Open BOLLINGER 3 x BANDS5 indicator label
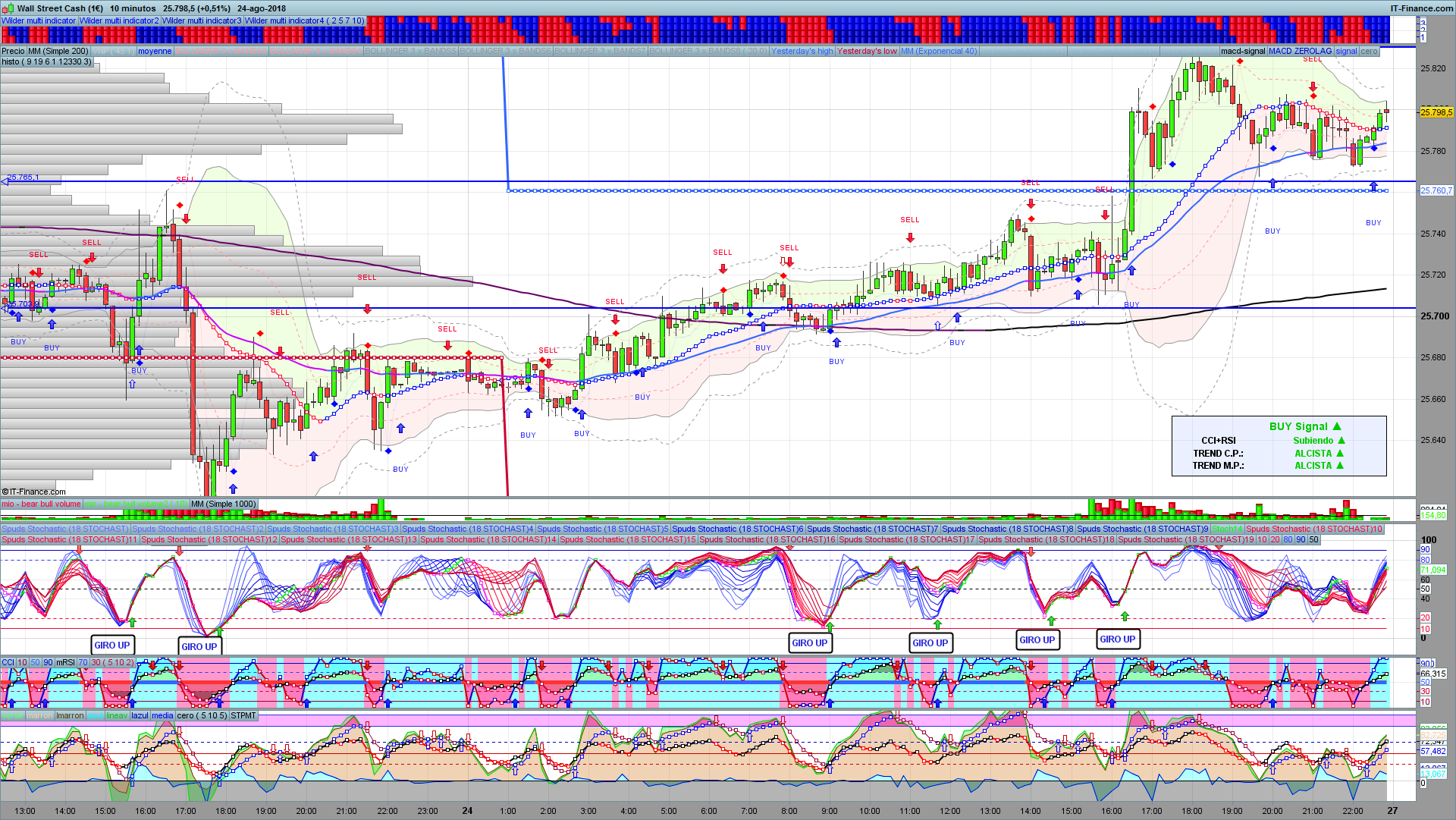The image size is (1456, 820). point(410,51)
